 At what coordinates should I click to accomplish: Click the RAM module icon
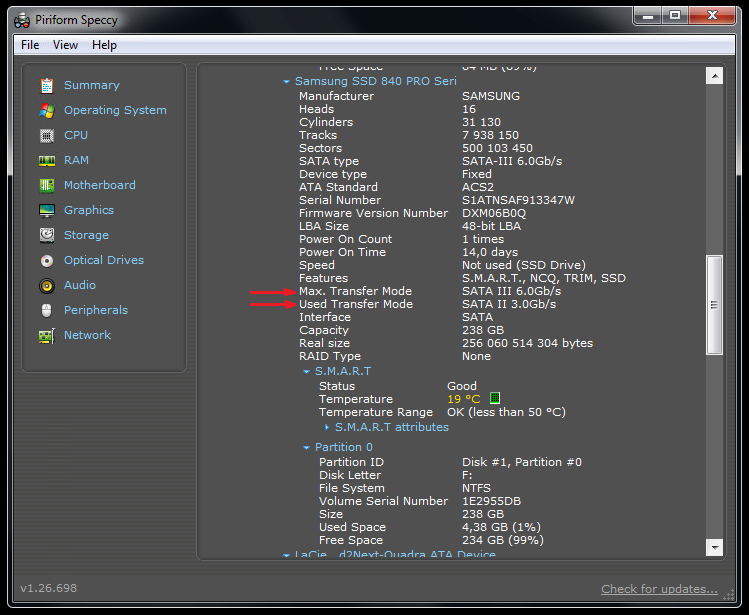pos(47,161)
